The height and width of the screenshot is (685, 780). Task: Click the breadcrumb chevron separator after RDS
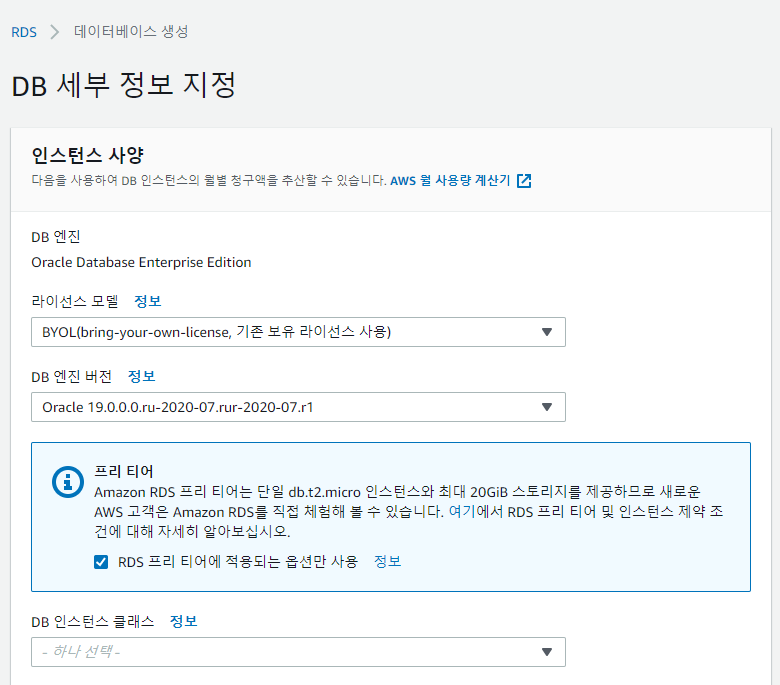click(x=55, y=32)
